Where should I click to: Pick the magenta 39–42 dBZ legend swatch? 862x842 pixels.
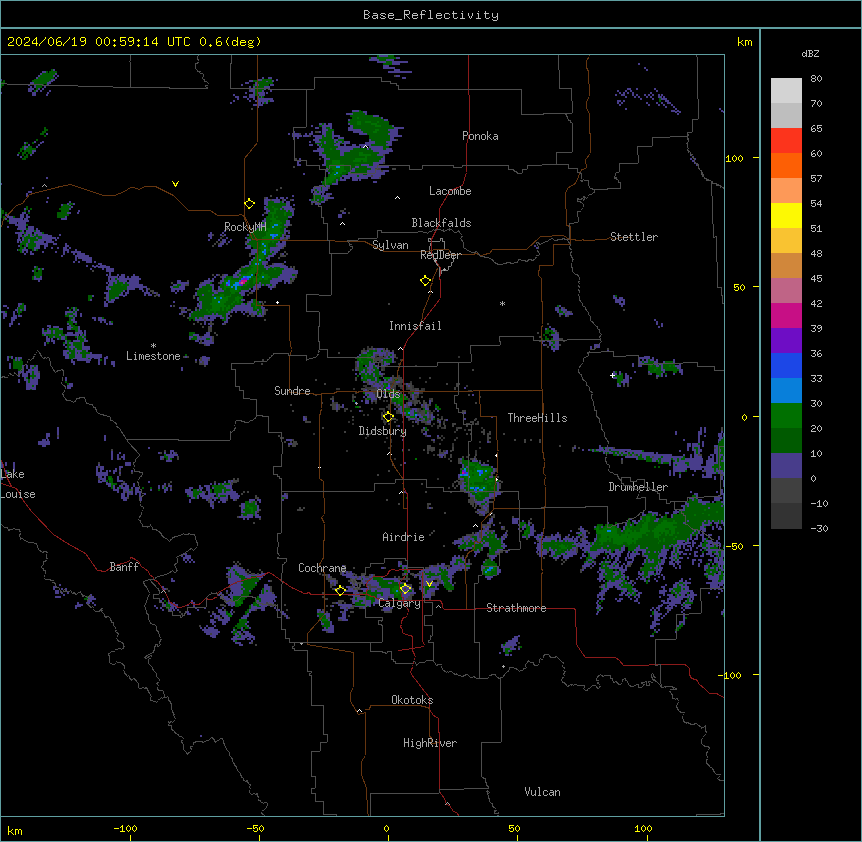(x=786, y=315)
